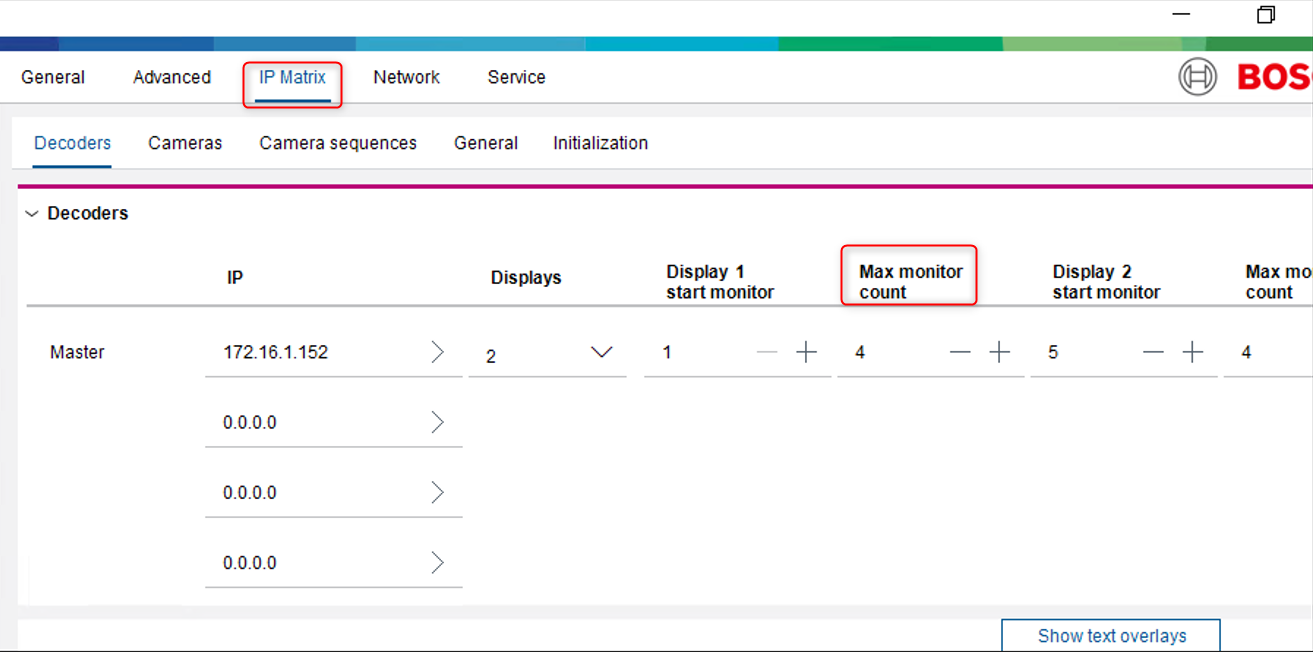Image resolution: width=1313 pixels, height=652 pixels.
Task: Open the Initialization sub-tab
Action: [600, 143]
